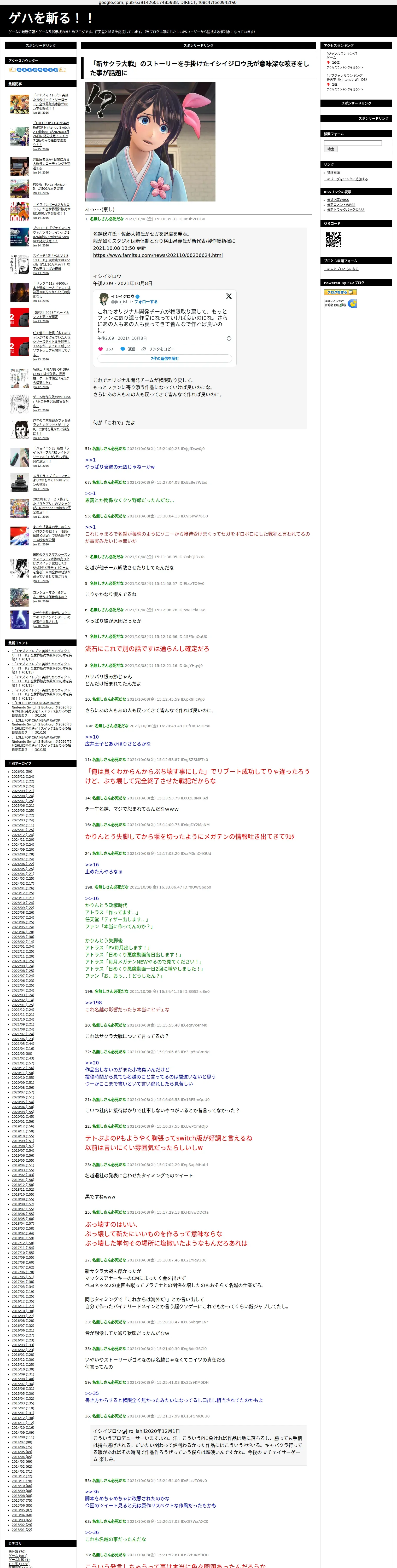The height and width of the screenshot is (1568, 397).
Task: Click the リンクをコピー chain-link icon
Action: click(143, 349)
